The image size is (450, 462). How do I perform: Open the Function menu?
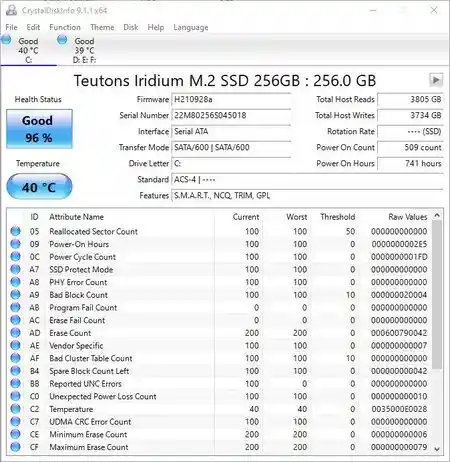(65, 27)
